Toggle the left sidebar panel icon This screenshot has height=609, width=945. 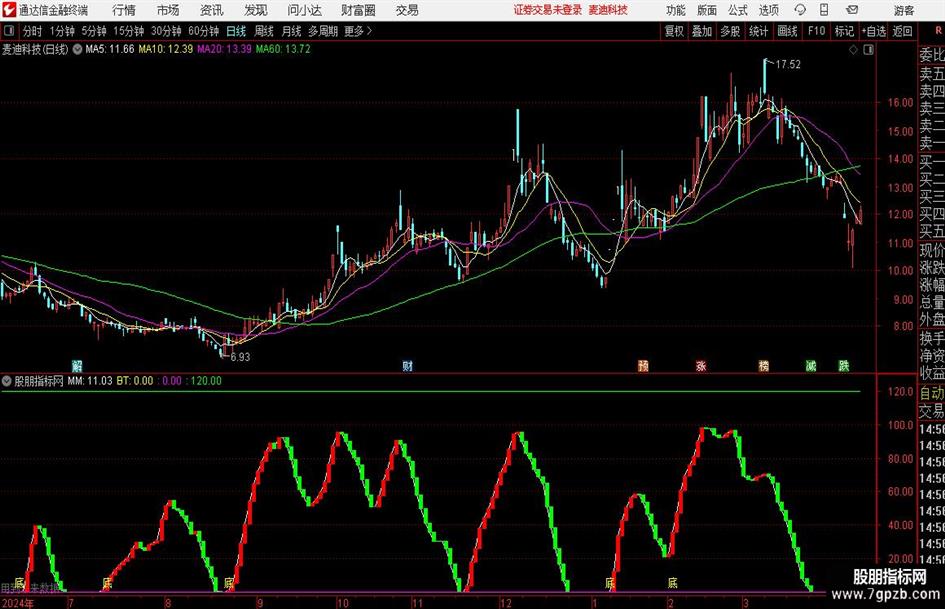[8, 31]
